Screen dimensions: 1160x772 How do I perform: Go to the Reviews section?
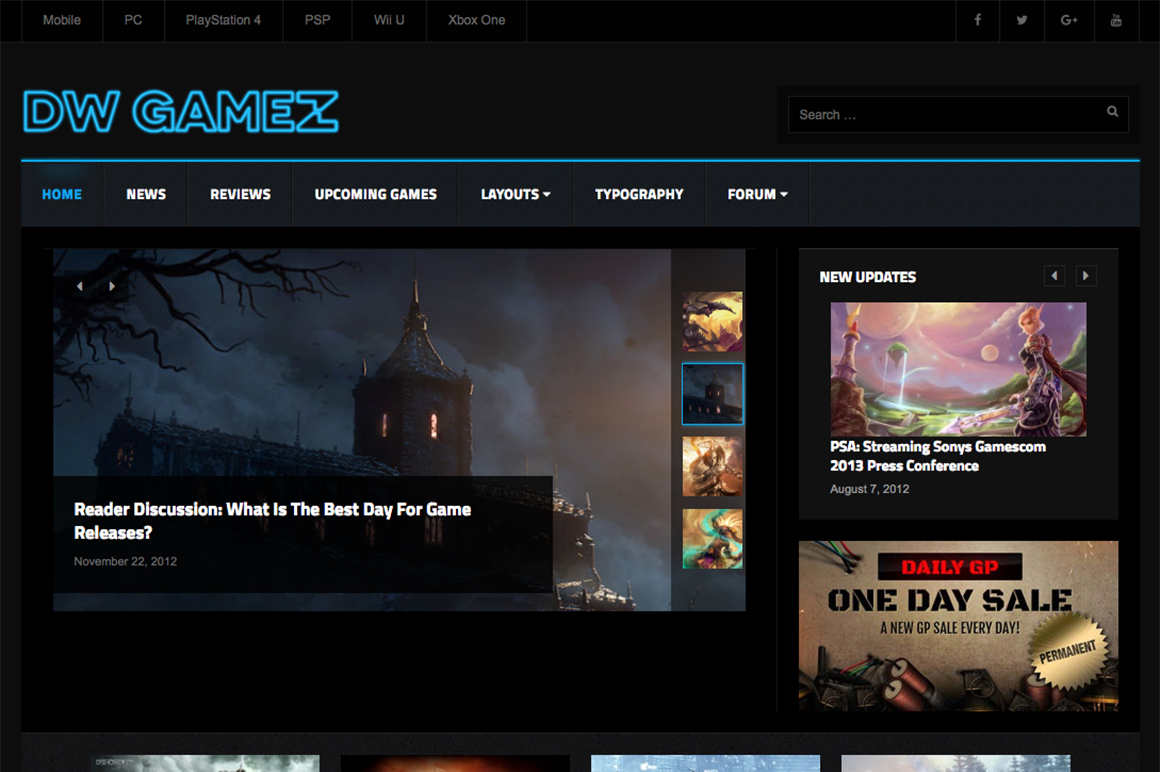click(240, 194)
